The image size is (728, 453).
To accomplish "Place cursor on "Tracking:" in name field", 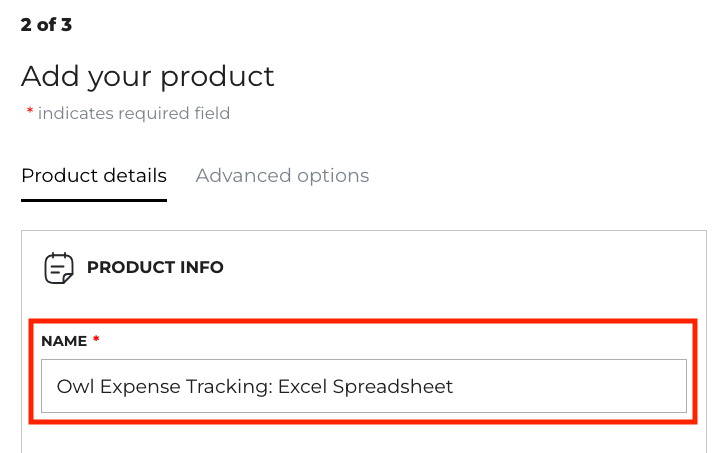I will (220, 386).
